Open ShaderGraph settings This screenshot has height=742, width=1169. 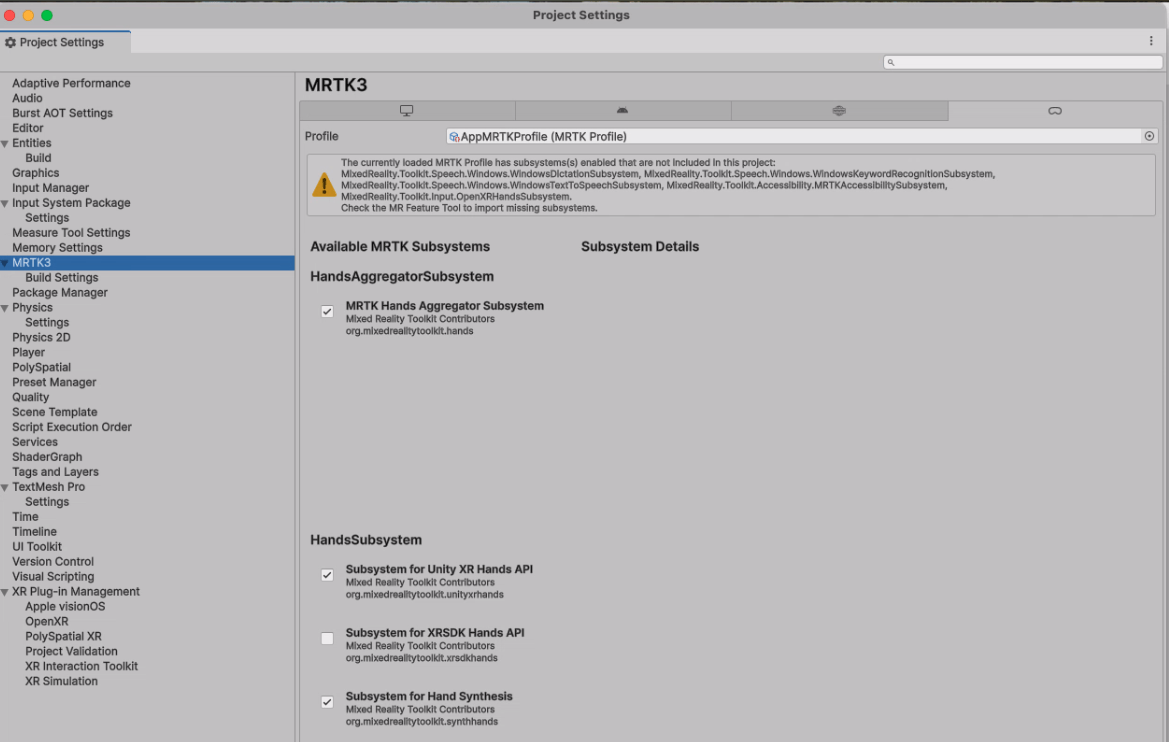[x=47, y=456]
